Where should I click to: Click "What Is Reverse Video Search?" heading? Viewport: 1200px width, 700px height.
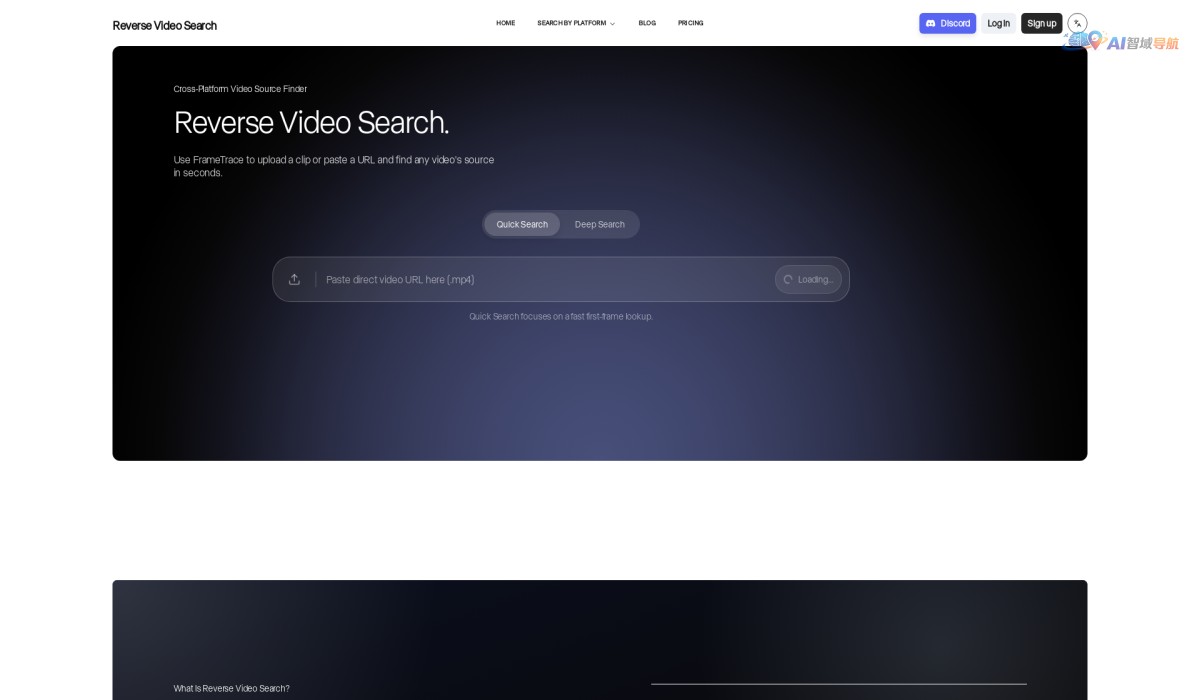[x=231, y=688]
